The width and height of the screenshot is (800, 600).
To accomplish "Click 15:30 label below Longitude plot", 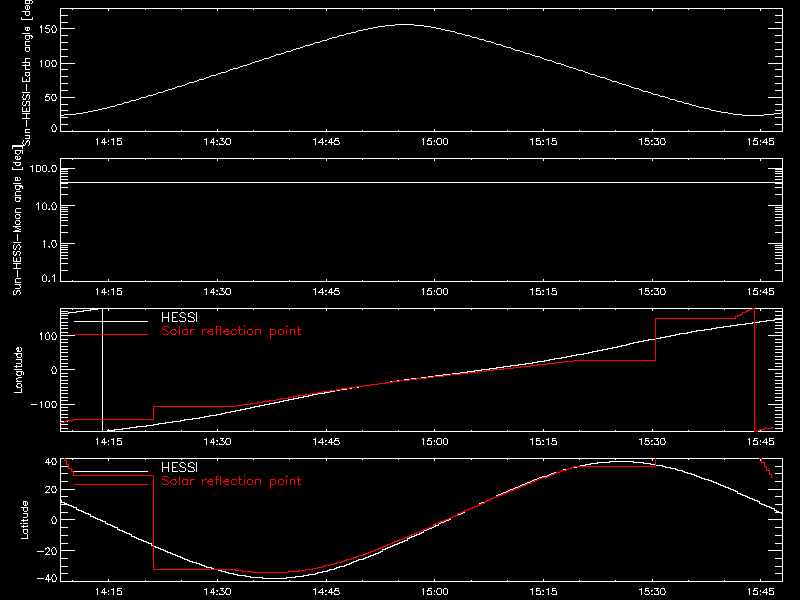I will coord(652,442).
